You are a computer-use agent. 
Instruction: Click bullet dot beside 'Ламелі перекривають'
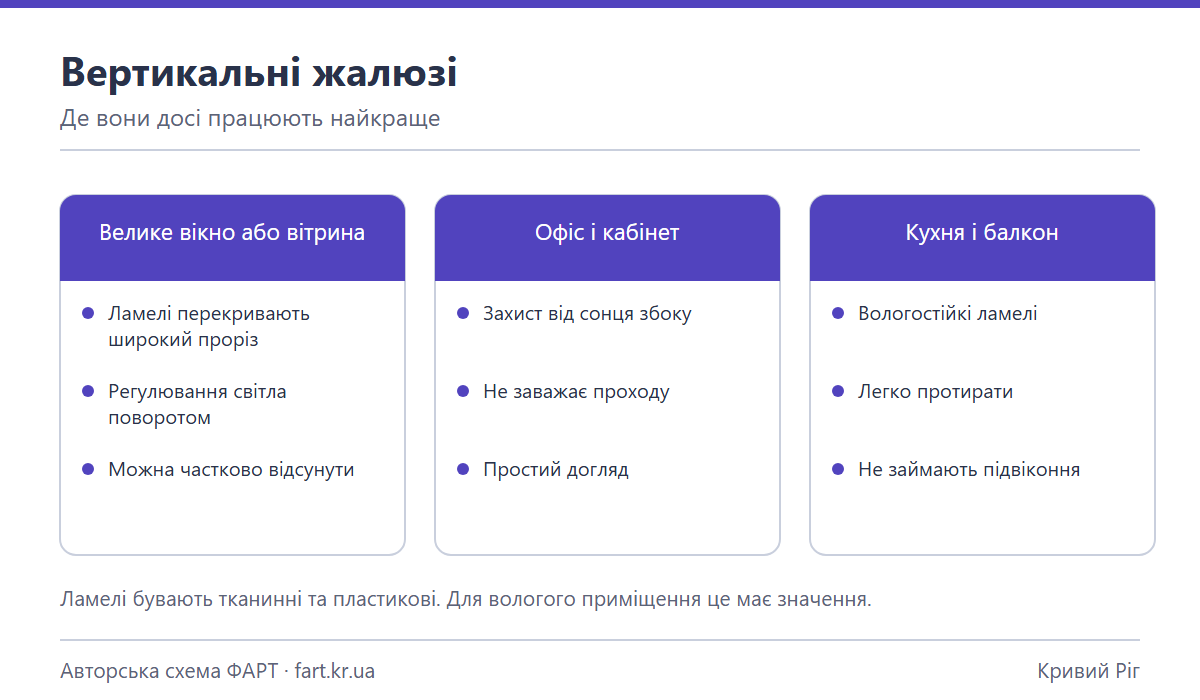coord(88,313)
